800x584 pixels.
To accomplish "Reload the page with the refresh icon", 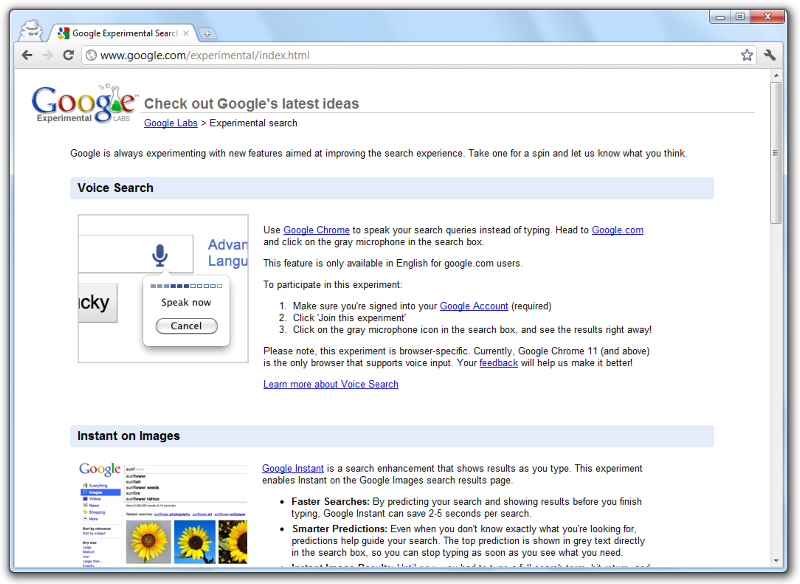I will pos(68,55).
